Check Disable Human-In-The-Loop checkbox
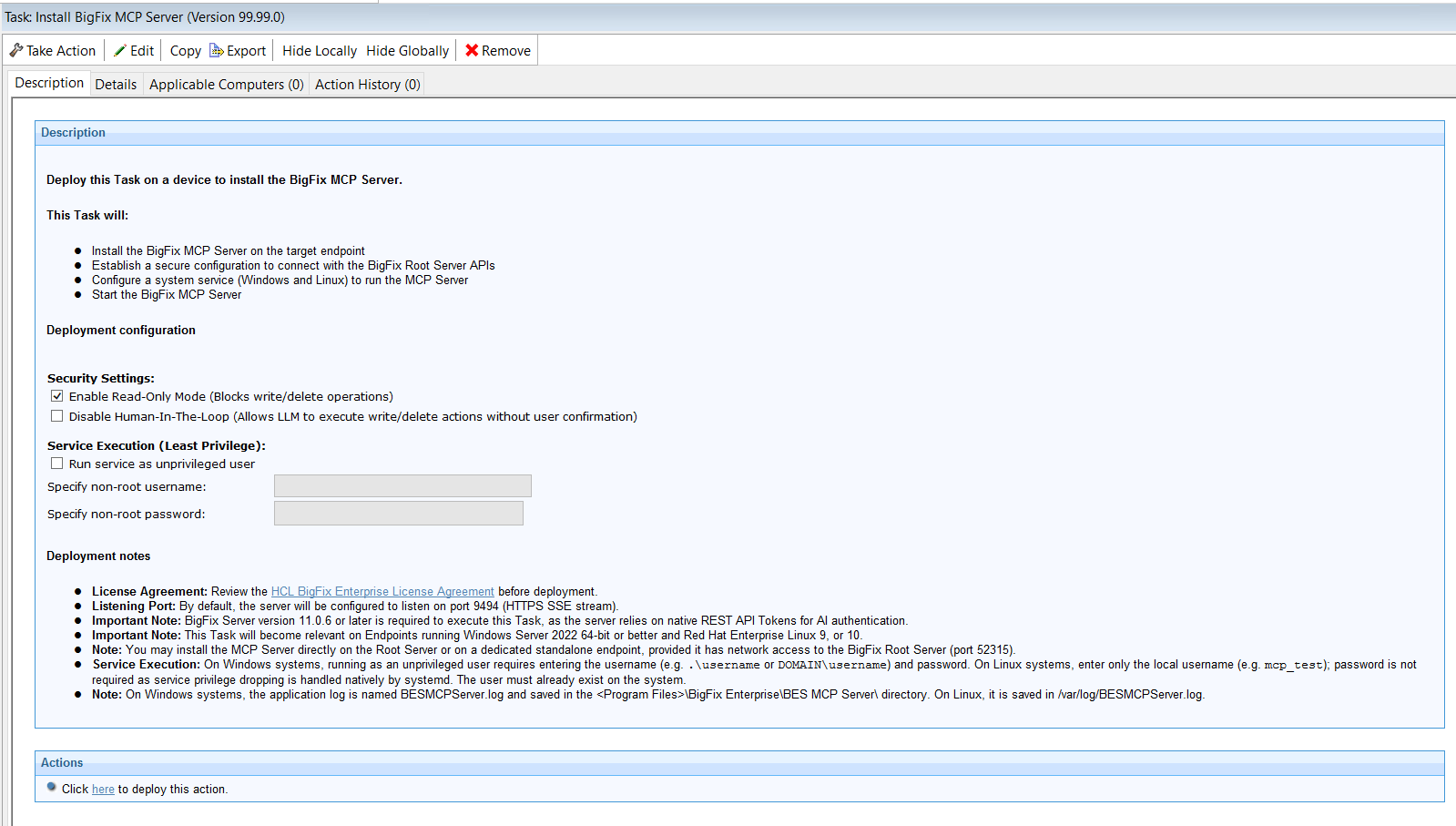This screenshot has height=826, width=1456. tap(57, 416)
